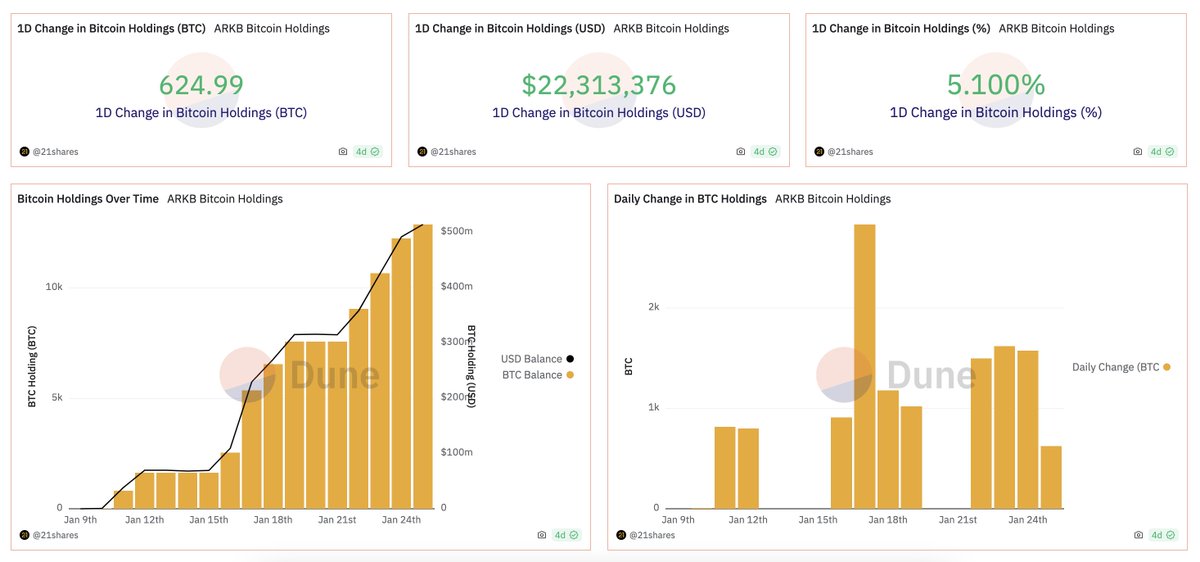Click the 624.99 counter value
Image resolution: width=1200 pixels, height=562 pixels.
click(201, 86)
